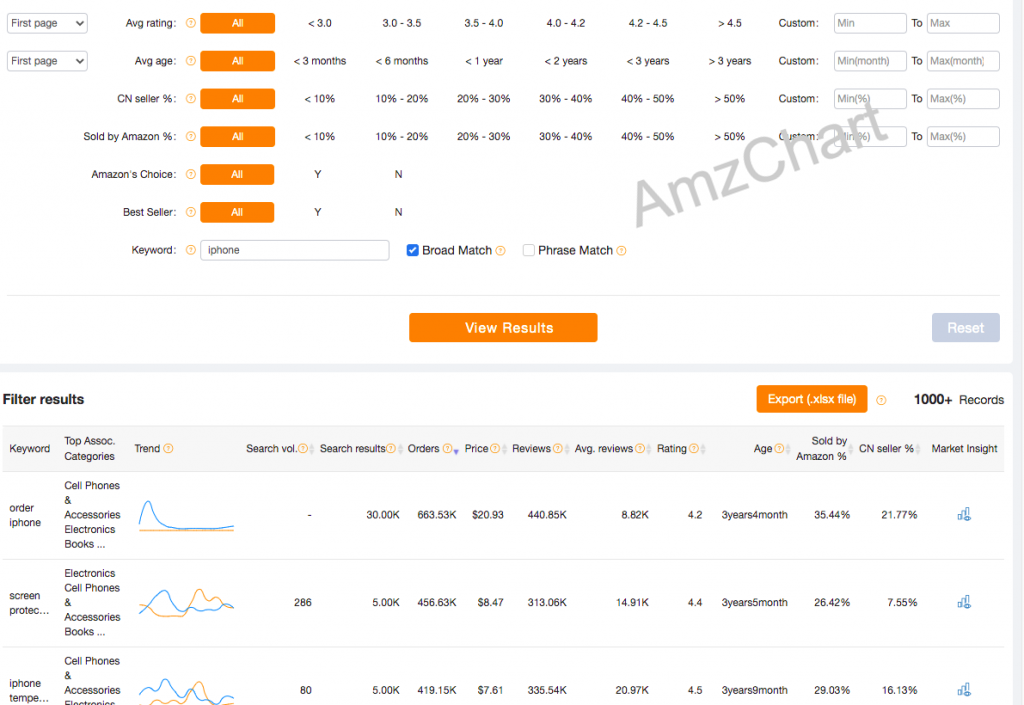
Task: Sort by Search vol. column arrows
Action: (312, 449)
